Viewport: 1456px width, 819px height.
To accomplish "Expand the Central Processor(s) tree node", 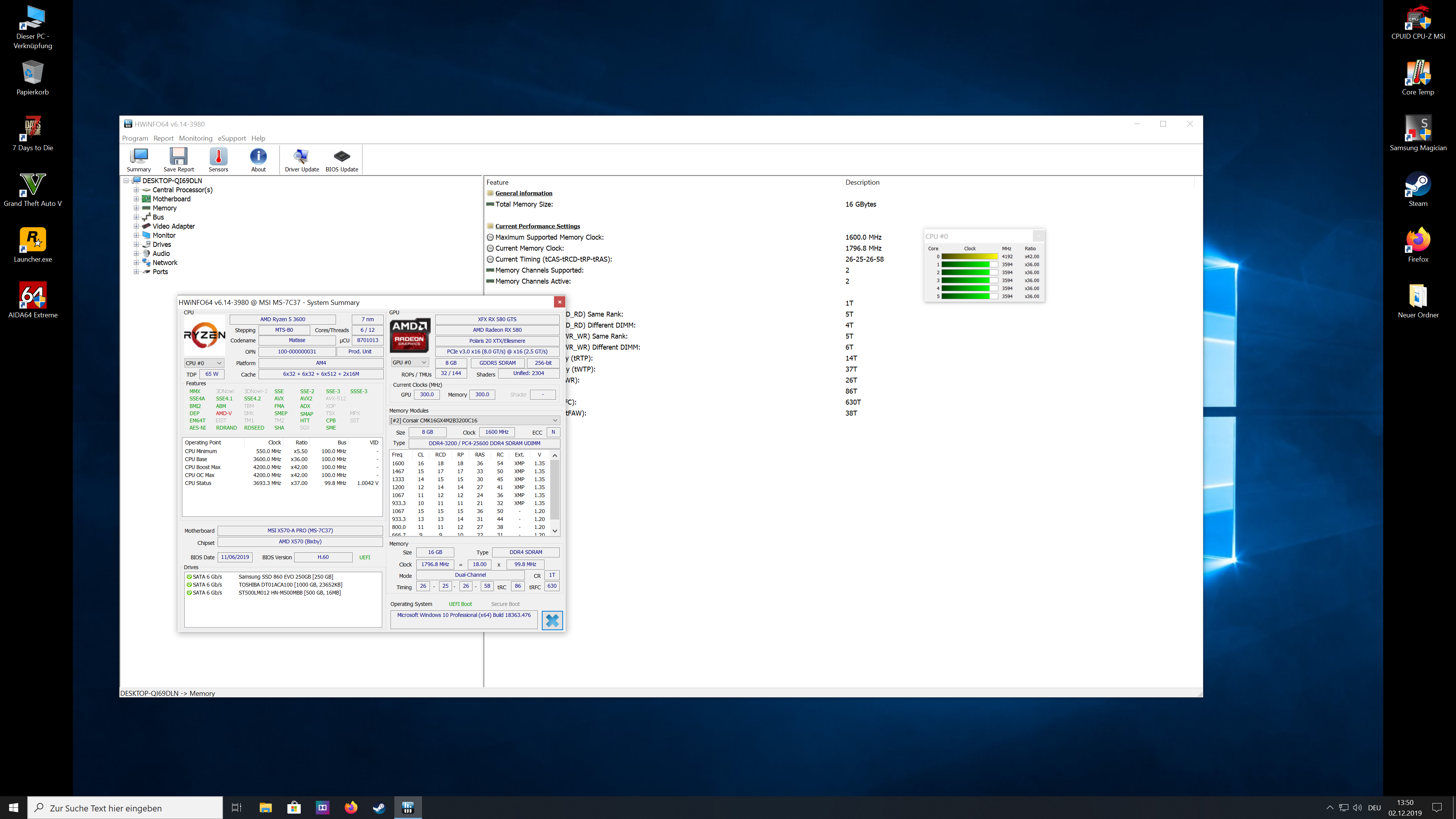I will [x=136, y=190].
